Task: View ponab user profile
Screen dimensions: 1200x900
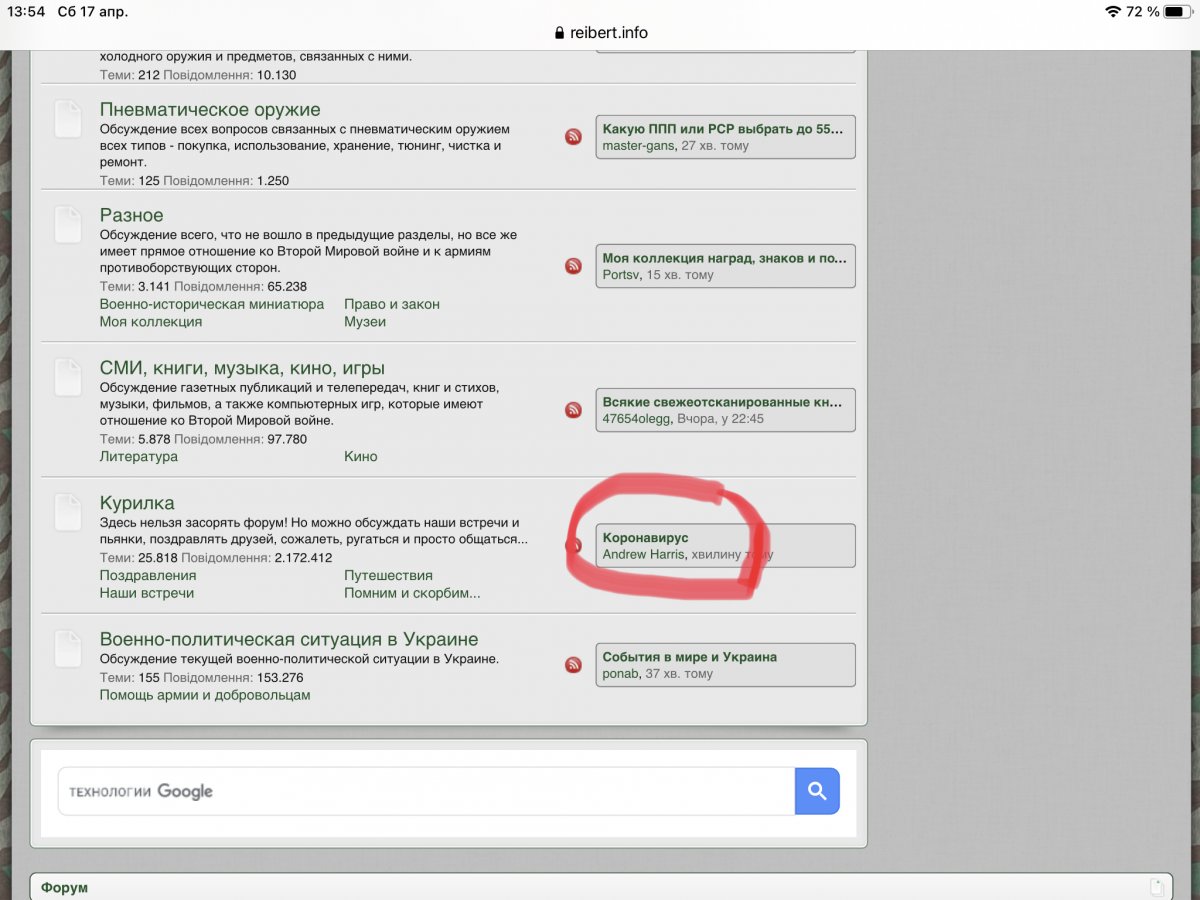Action: (620, 674)
